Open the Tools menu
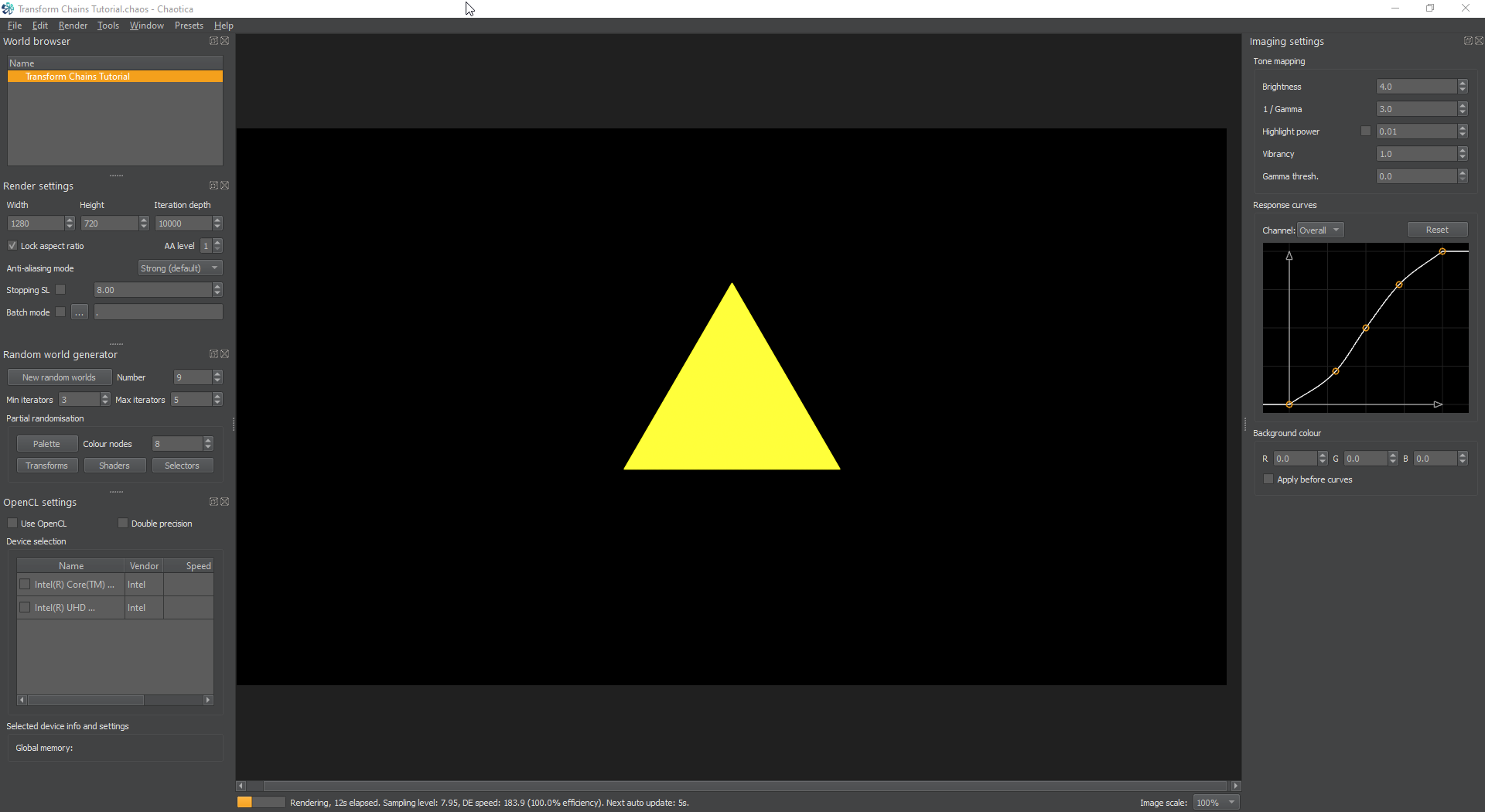The height and width of the screenshot is (812, 1485). 108,26
